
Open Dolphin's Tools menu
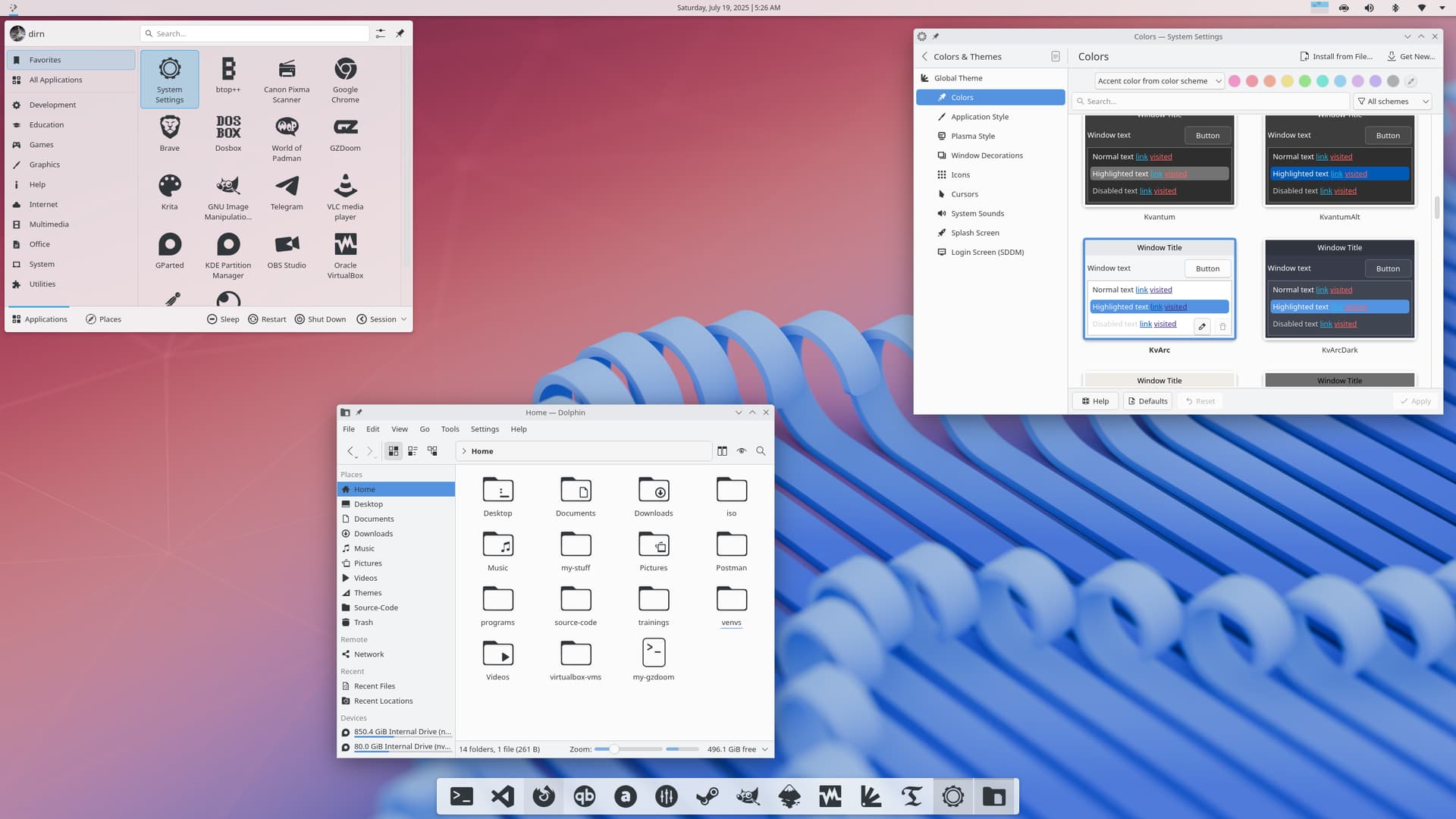[450, 429]
